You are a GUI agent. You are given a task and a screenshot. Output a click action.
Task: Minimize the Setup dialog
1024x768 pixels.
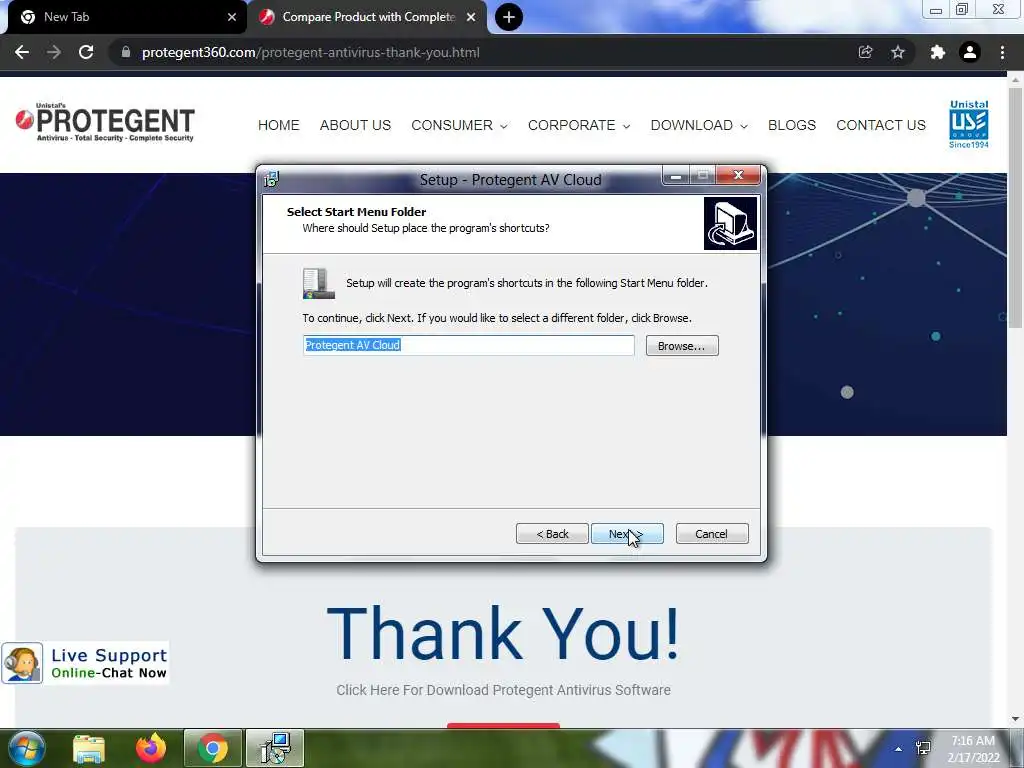tap(676, 176)
